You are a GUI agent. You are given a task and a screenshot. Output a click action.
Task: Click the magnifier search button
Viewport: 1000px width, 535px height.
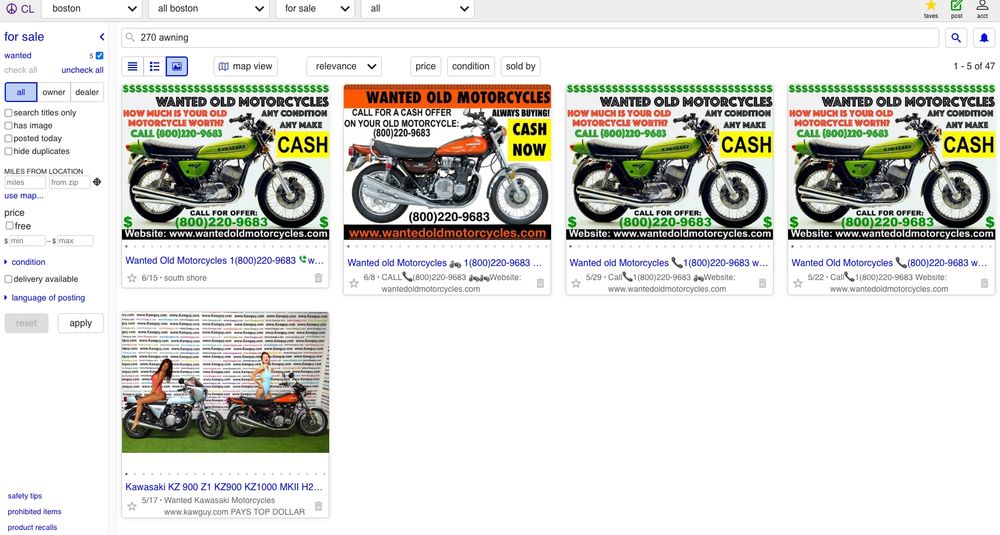point(956,38)
